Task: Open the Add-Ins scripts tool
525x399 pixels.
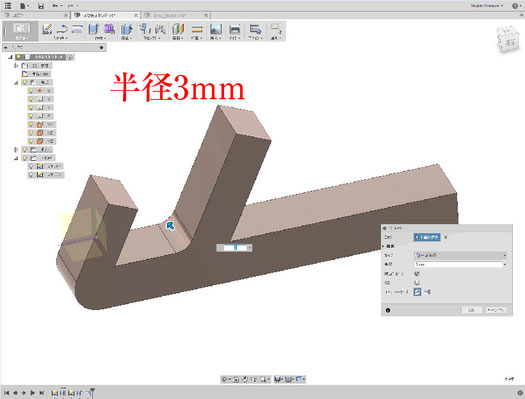Action: pos(255,29)
